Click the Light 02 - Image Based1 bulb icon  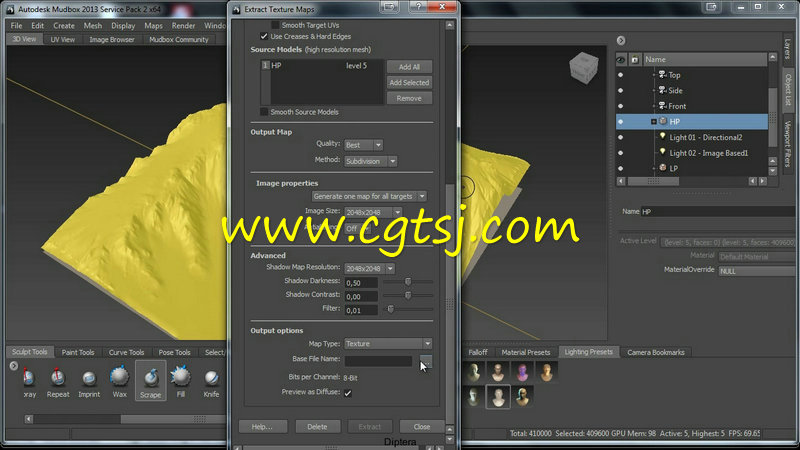663,152
